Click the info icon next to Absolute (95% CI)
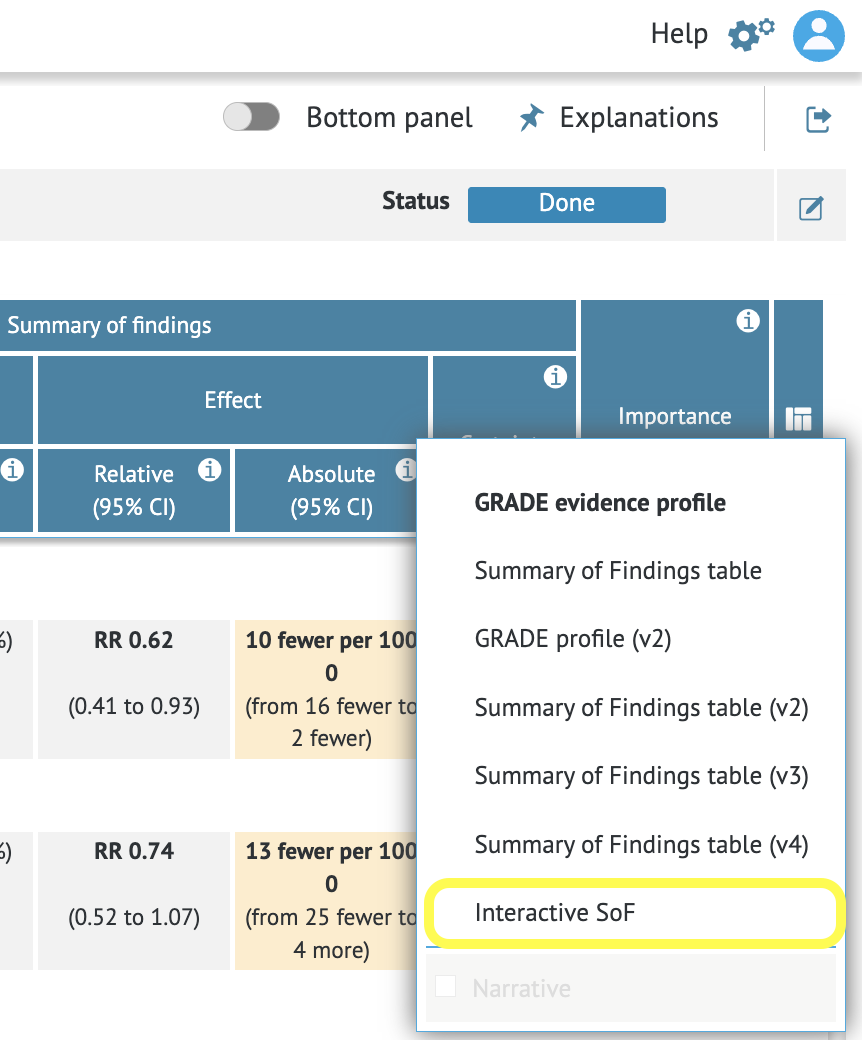862x1040 pixels. point(406,470)
